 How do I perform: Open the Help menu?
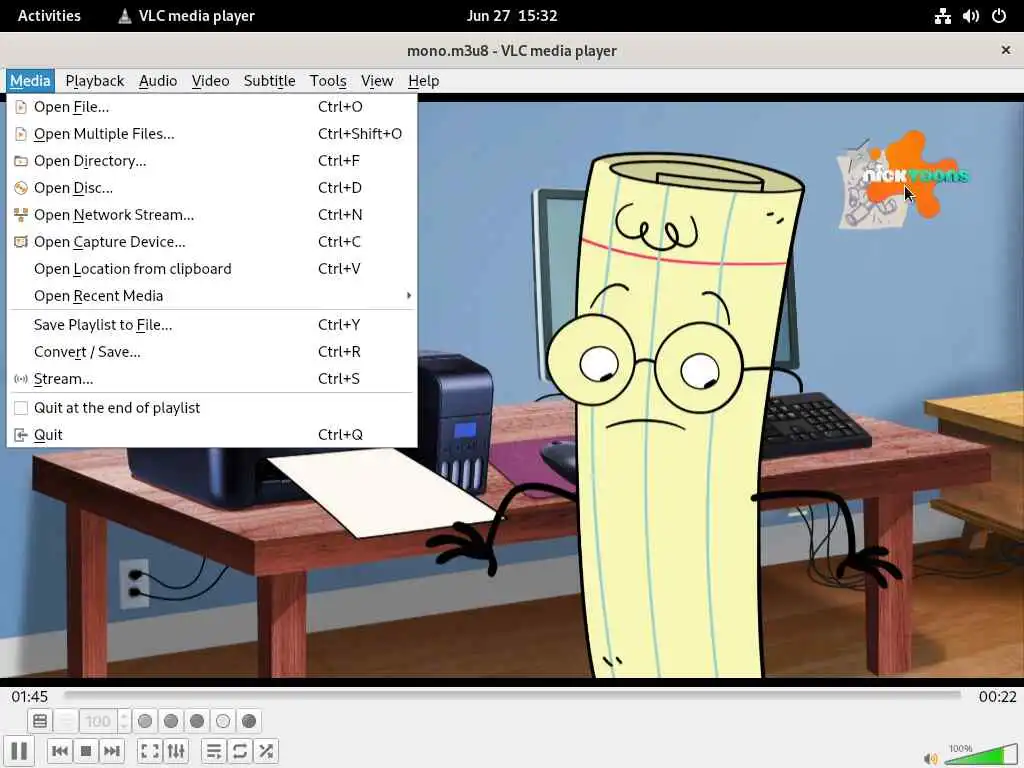423,81
